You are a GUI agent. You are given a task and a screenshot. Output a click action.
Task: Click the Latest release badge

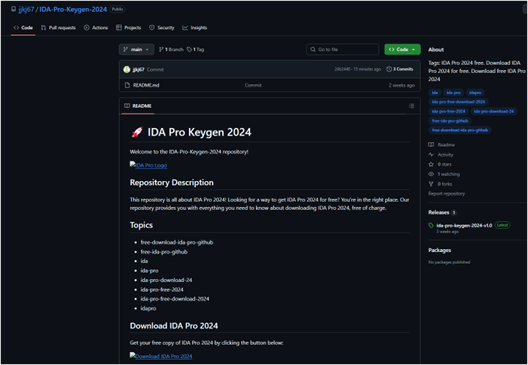[502, 225]
